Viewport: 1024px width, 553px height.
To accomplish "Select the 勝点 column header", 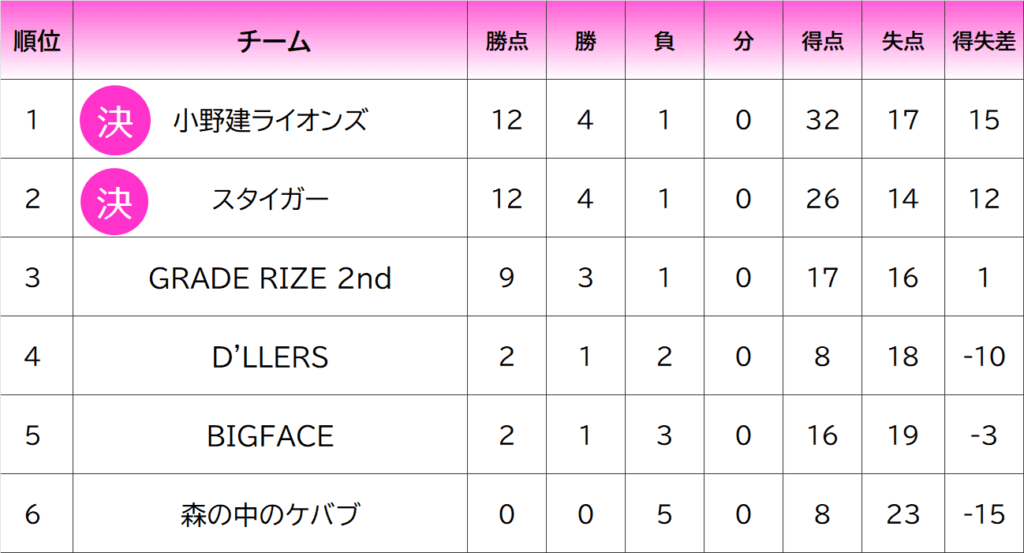I will (x=507, y=42).
